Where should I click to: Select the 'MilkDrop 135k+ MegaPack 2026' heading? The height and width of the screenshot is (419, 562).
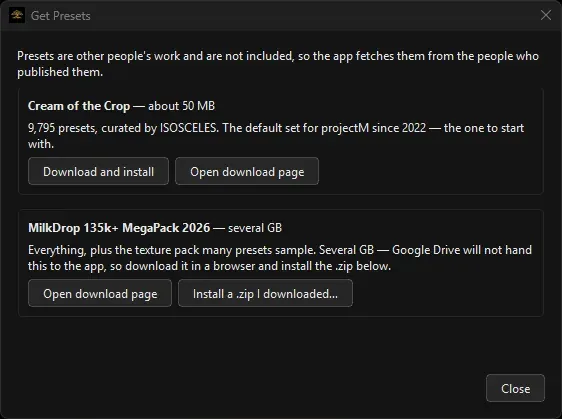tap(119, 228)
